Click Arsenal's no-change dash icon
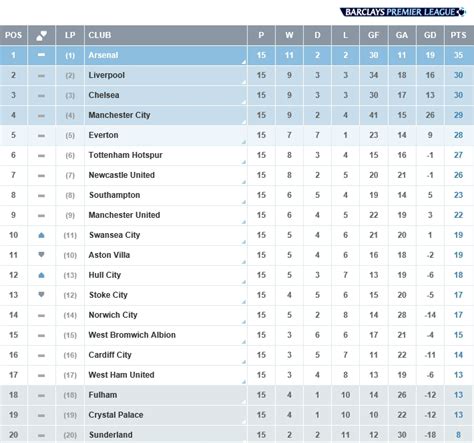 coord(41,55)
